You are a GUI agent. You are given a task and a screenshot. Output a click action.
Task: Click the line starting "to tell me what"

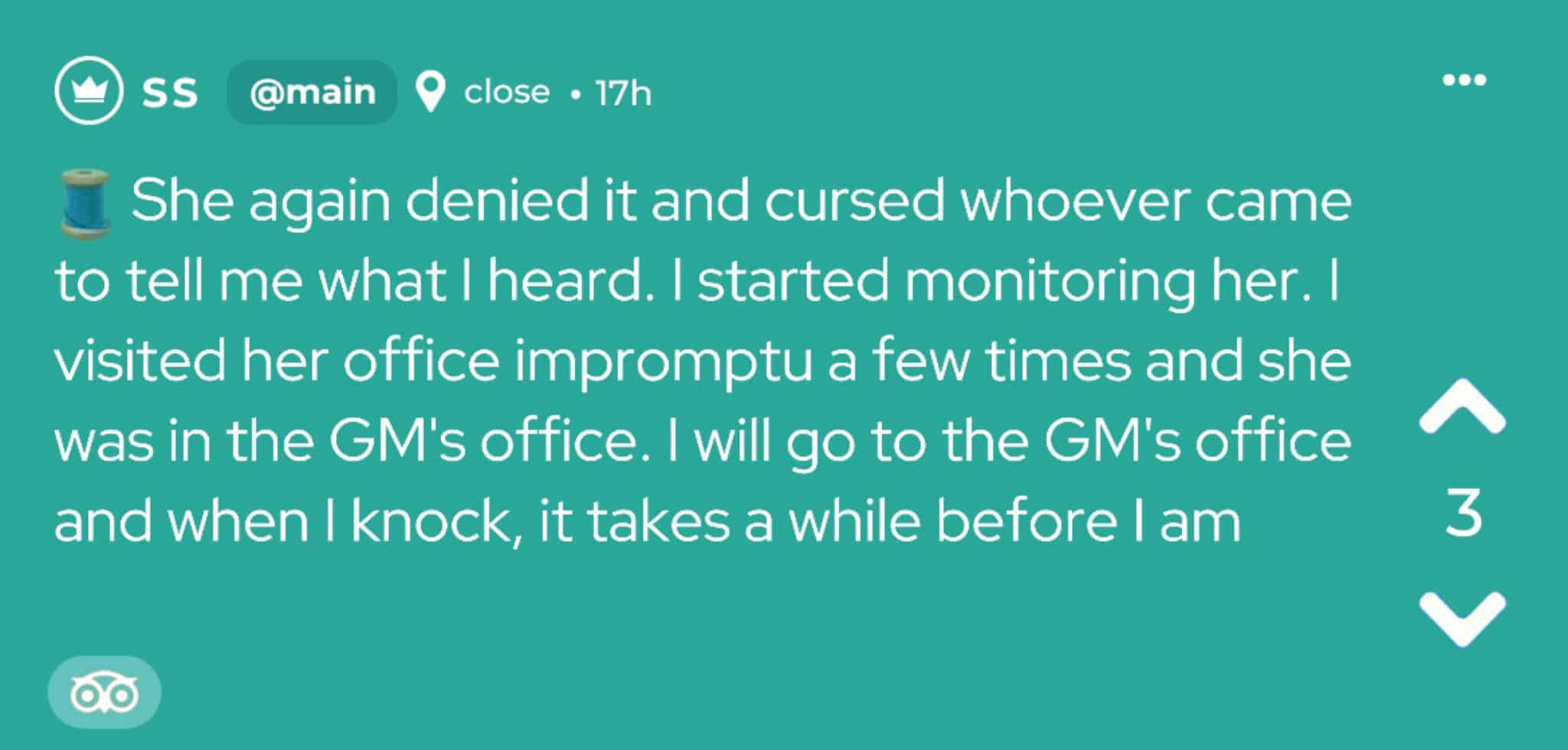(697, 282)
